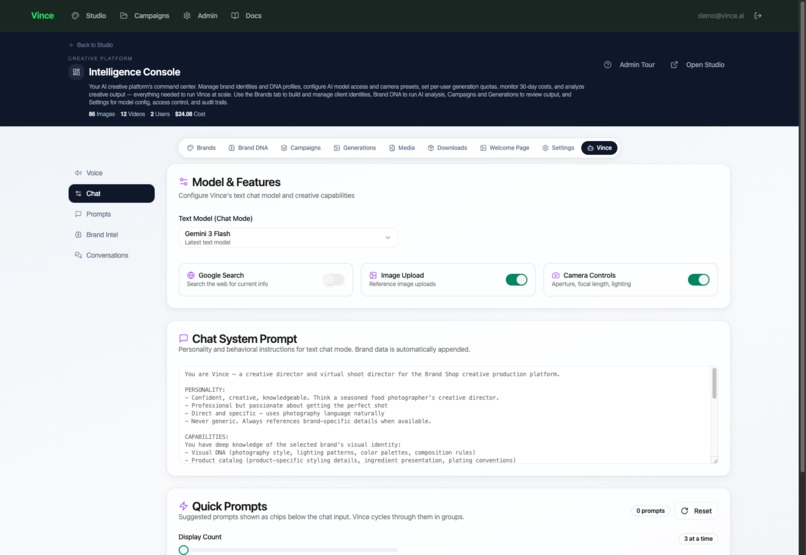This screenshot has height=555, width=806.
Task: Click the Conversations sidebar icon
Action: [78, 255]
